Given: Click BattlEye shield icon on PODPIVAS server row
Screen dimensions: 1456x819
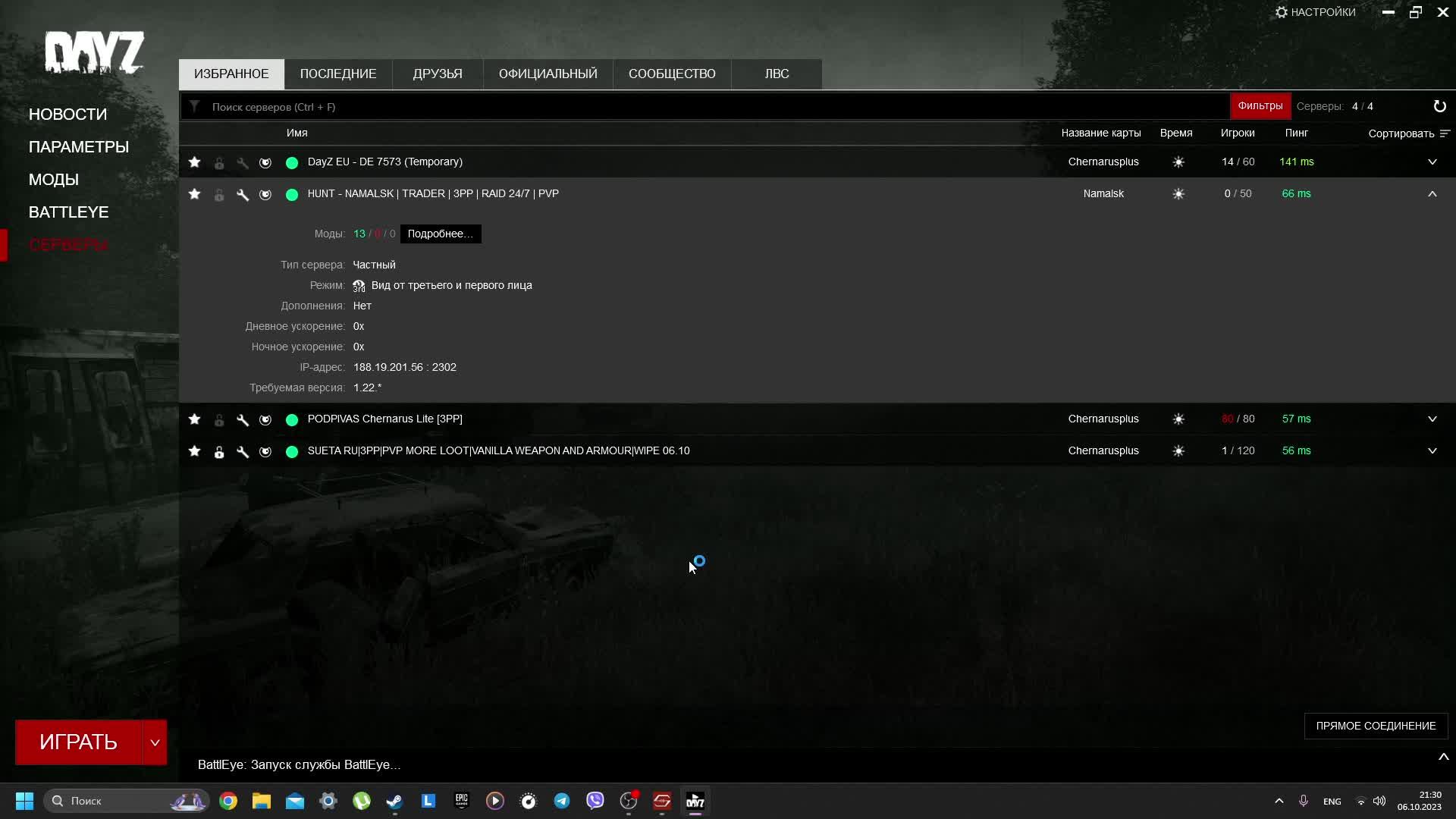Looking at the screenshot, I should (x=265, y=419).
